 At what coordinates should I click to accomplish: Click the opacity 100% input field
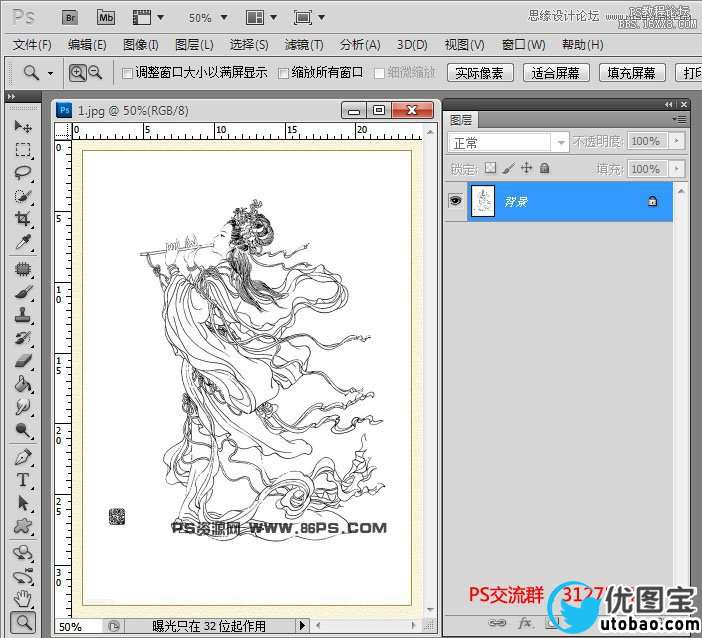[647, 141]
